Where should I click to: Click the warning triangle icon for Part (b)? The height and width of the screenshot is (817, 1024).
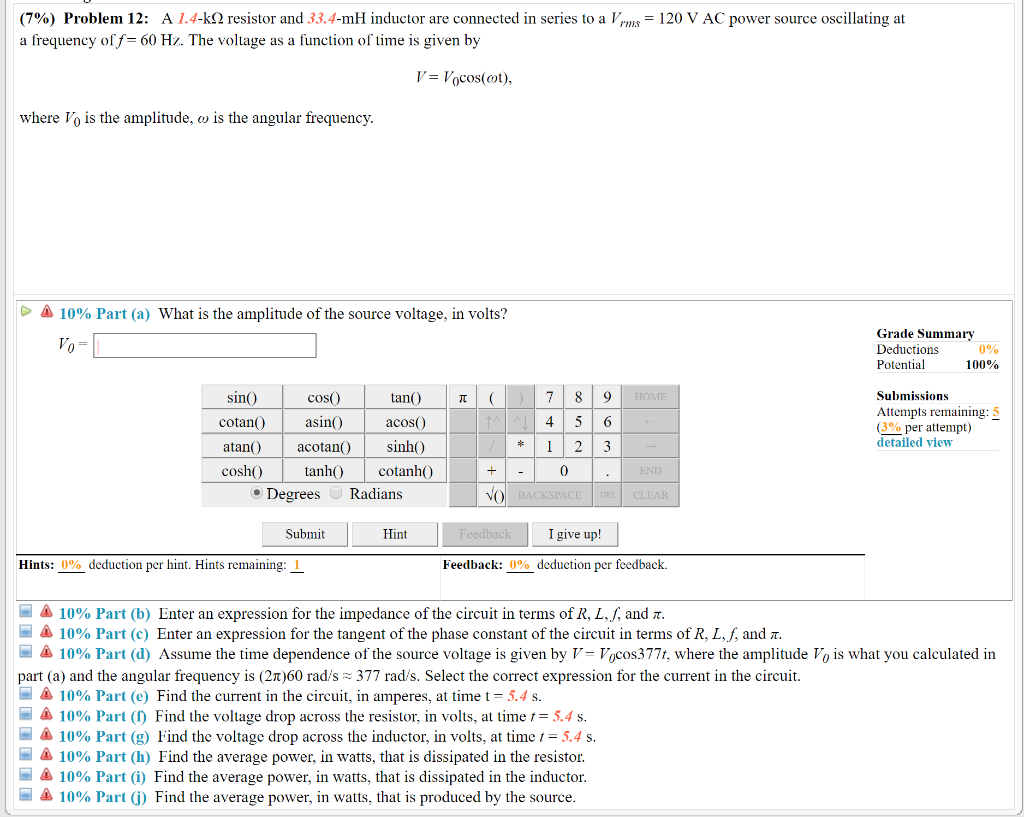click(46, 611)
